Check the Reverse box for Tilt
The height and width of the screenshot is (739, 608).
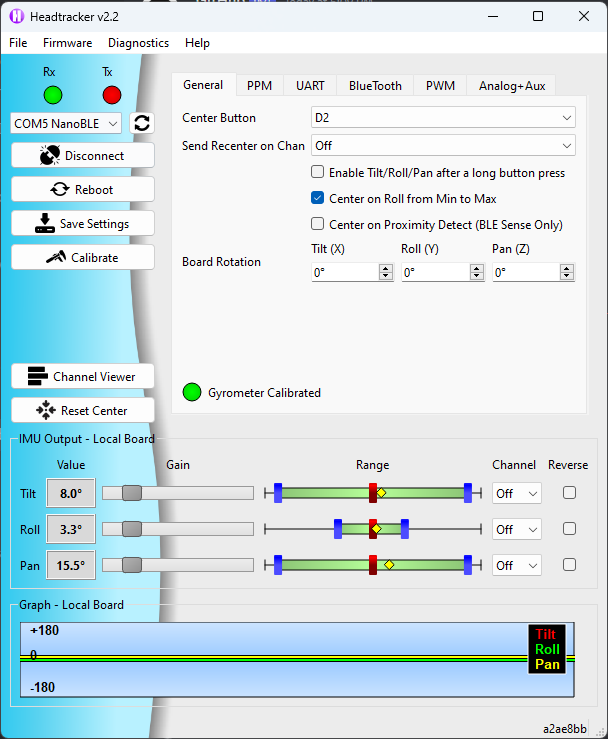tap(569, 493)
